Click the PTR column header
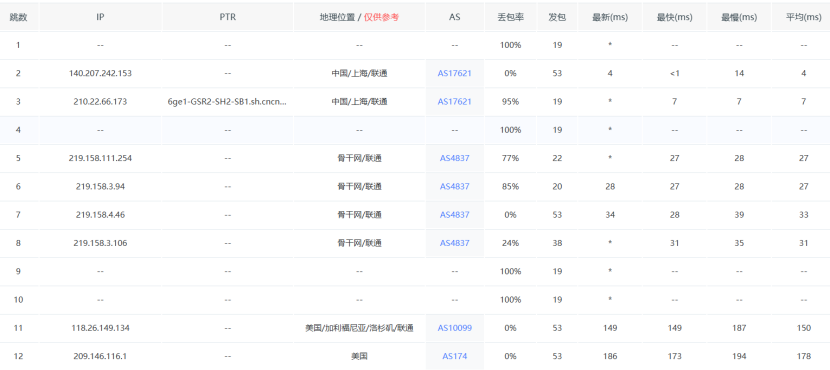 coord(228,17)
